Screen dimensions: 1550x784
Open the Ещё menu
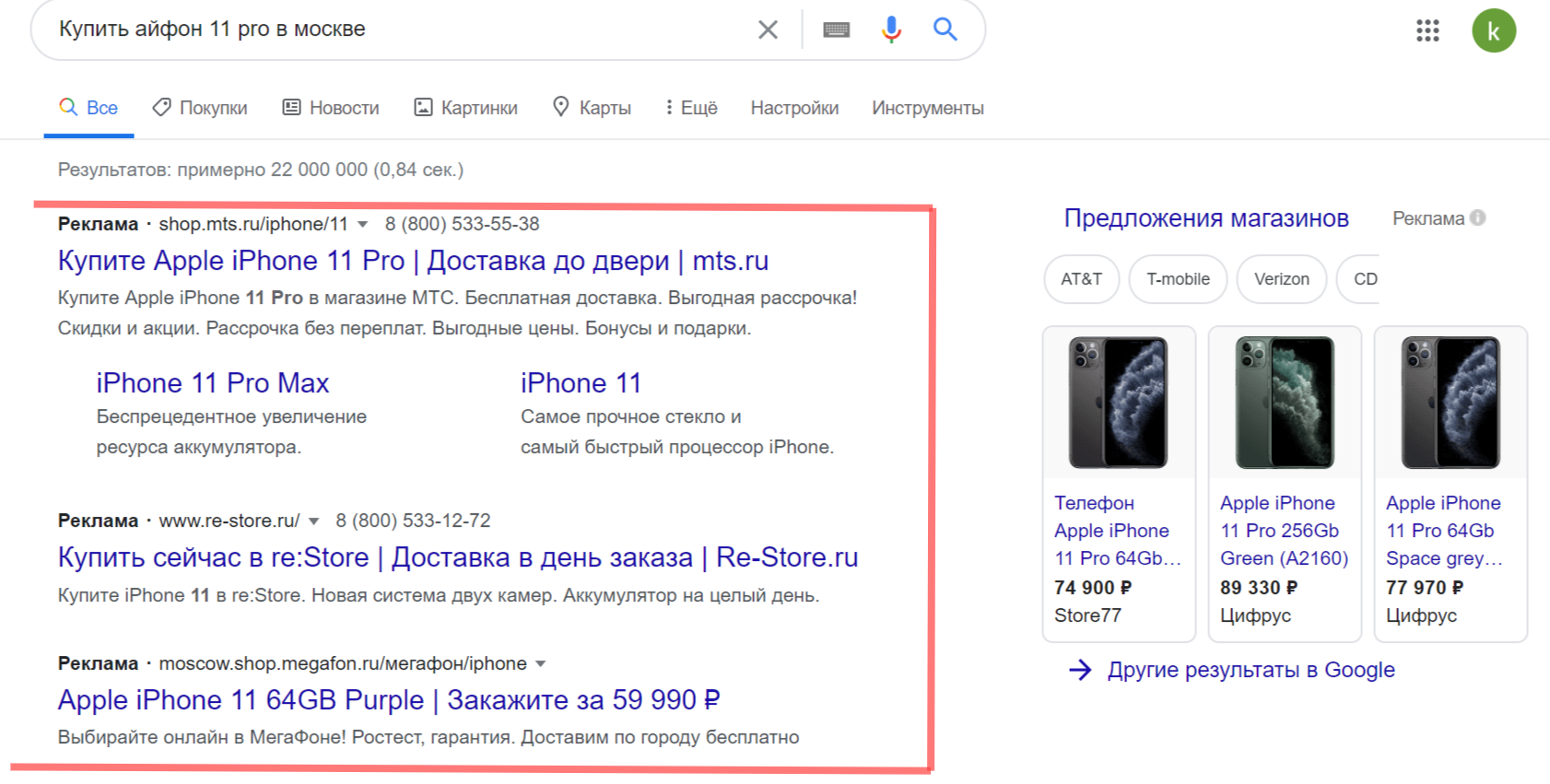click(x=691, y=108)
